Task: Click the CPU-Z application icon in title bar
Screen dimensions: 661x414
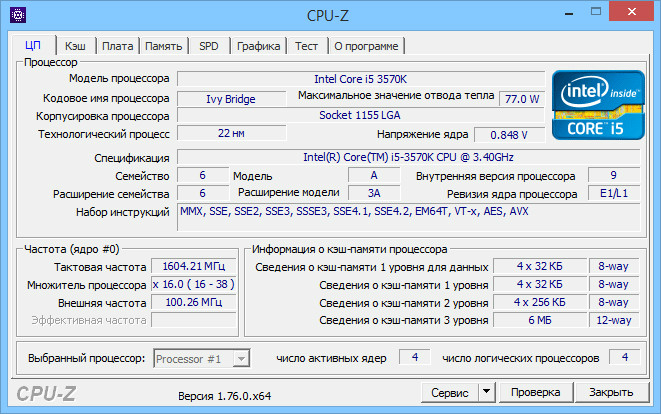Action: pyautogui.click(x=18, y=15)
